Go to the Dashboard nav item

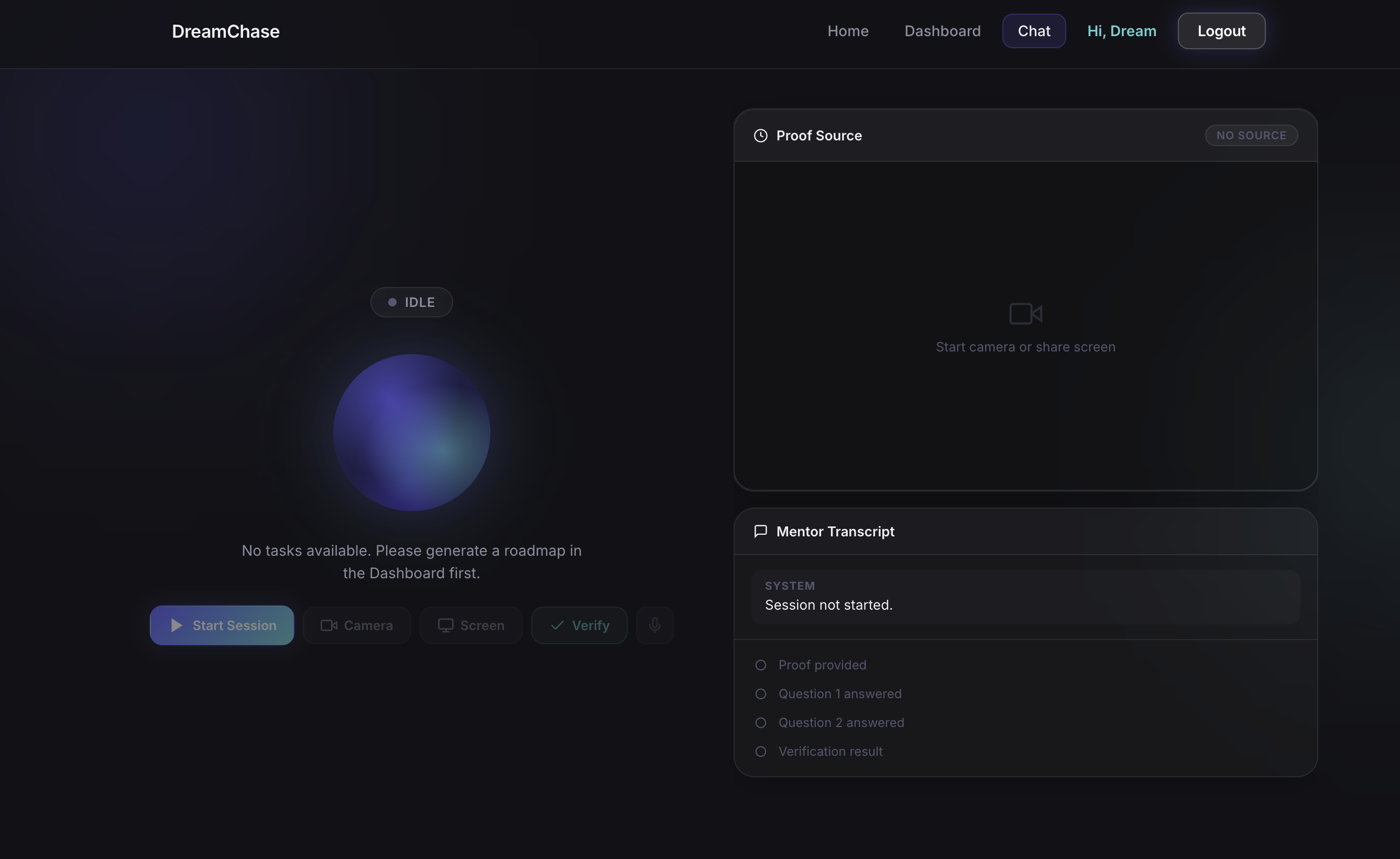(942, 31)
